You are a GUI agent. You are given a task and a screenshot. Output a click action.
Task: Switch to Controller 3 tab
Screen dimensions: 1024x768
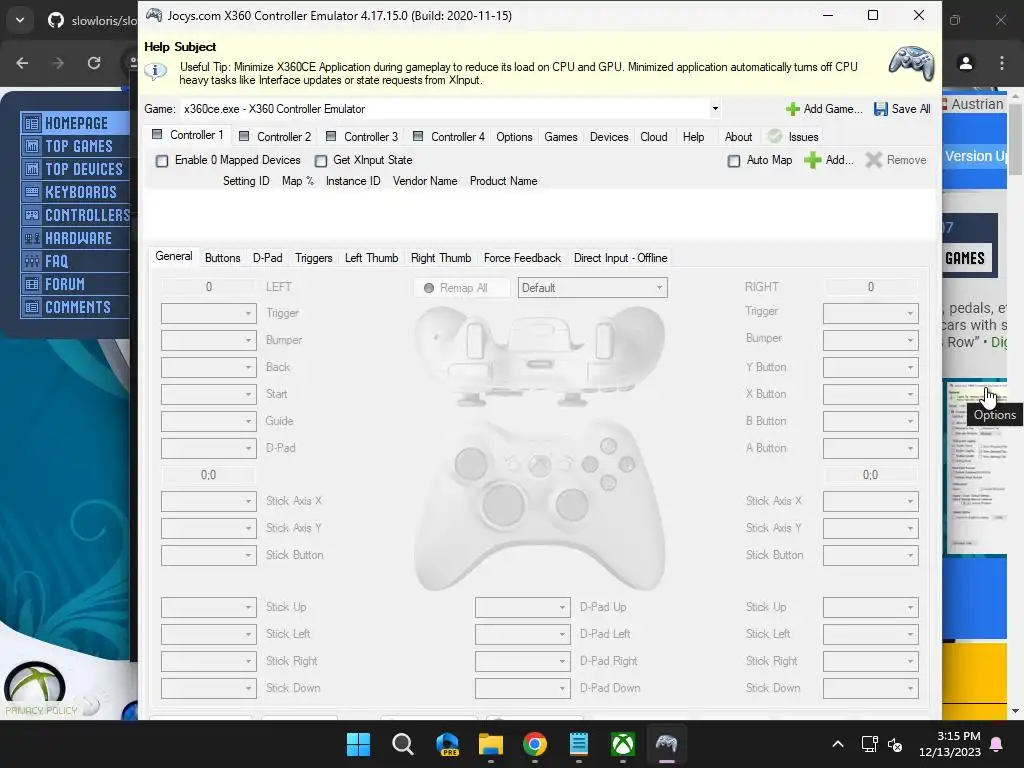tap(362, 136)
